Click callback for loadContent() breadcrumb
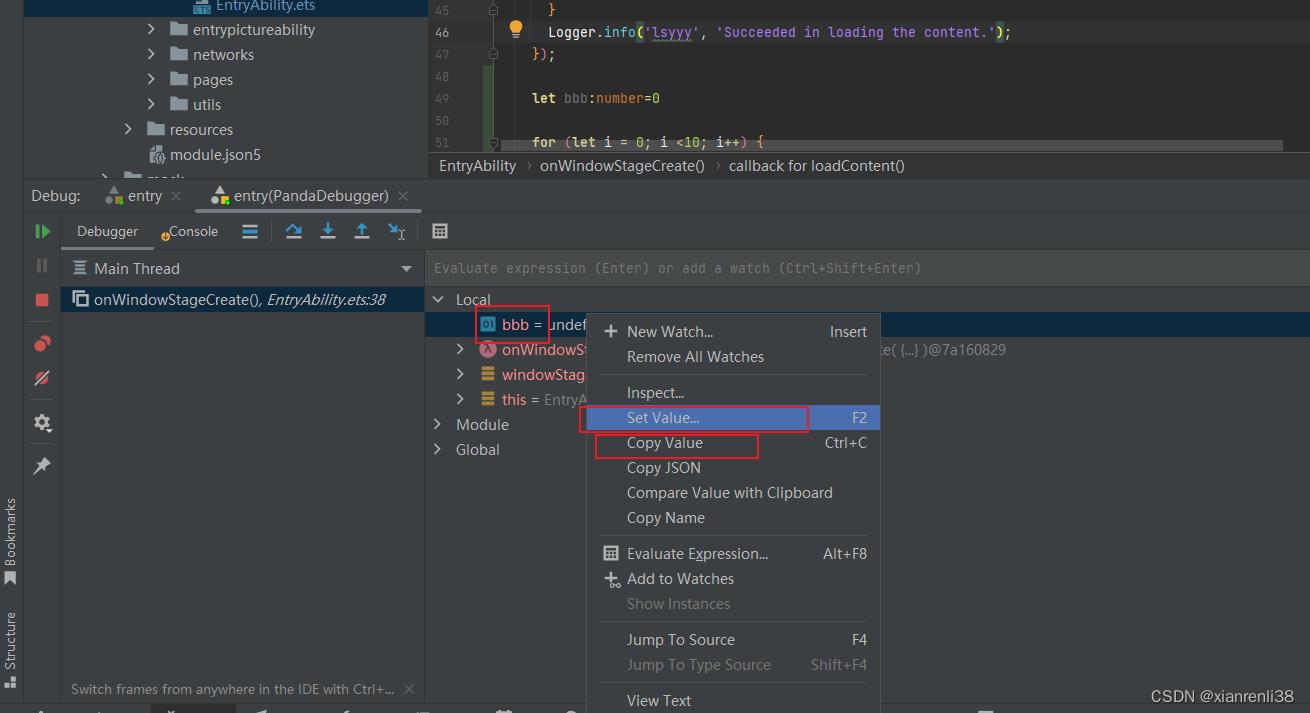This screenshot has height=713, width=1310. (817, 166)
